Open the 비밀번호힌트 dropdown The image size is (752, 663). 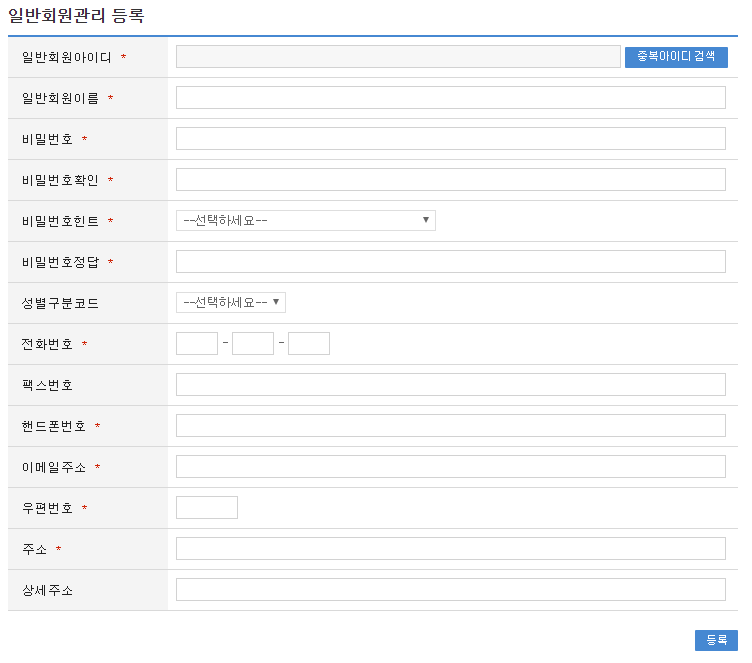[x=305, y=220]
